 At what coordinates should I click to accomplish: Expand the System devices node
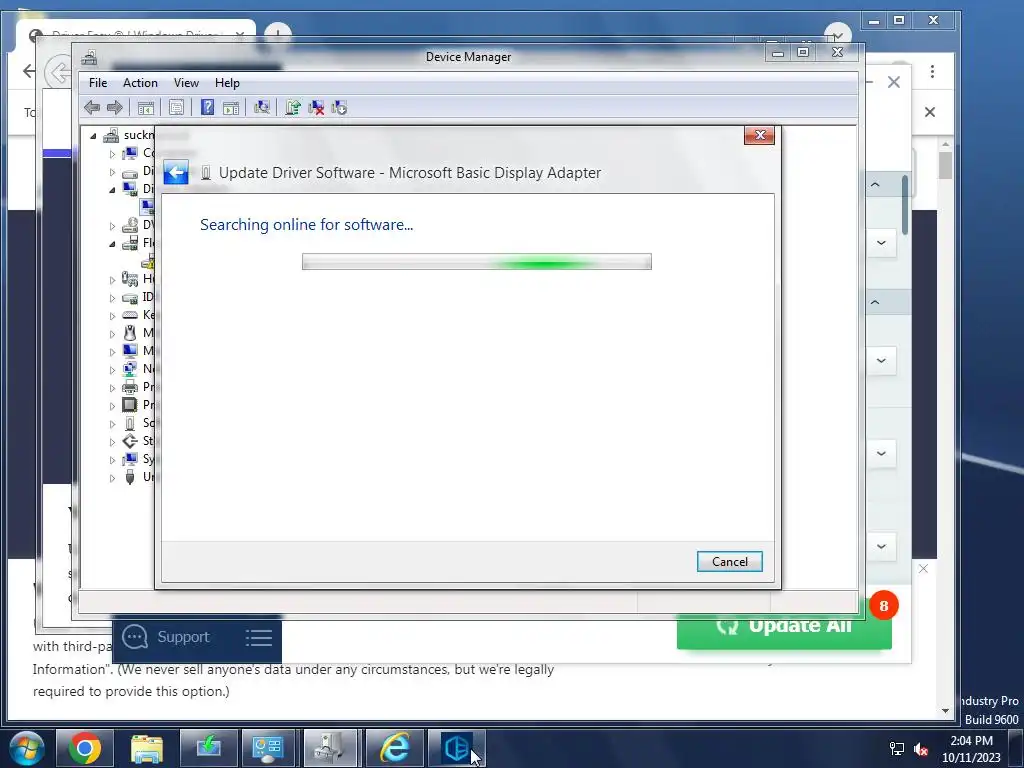112,460
